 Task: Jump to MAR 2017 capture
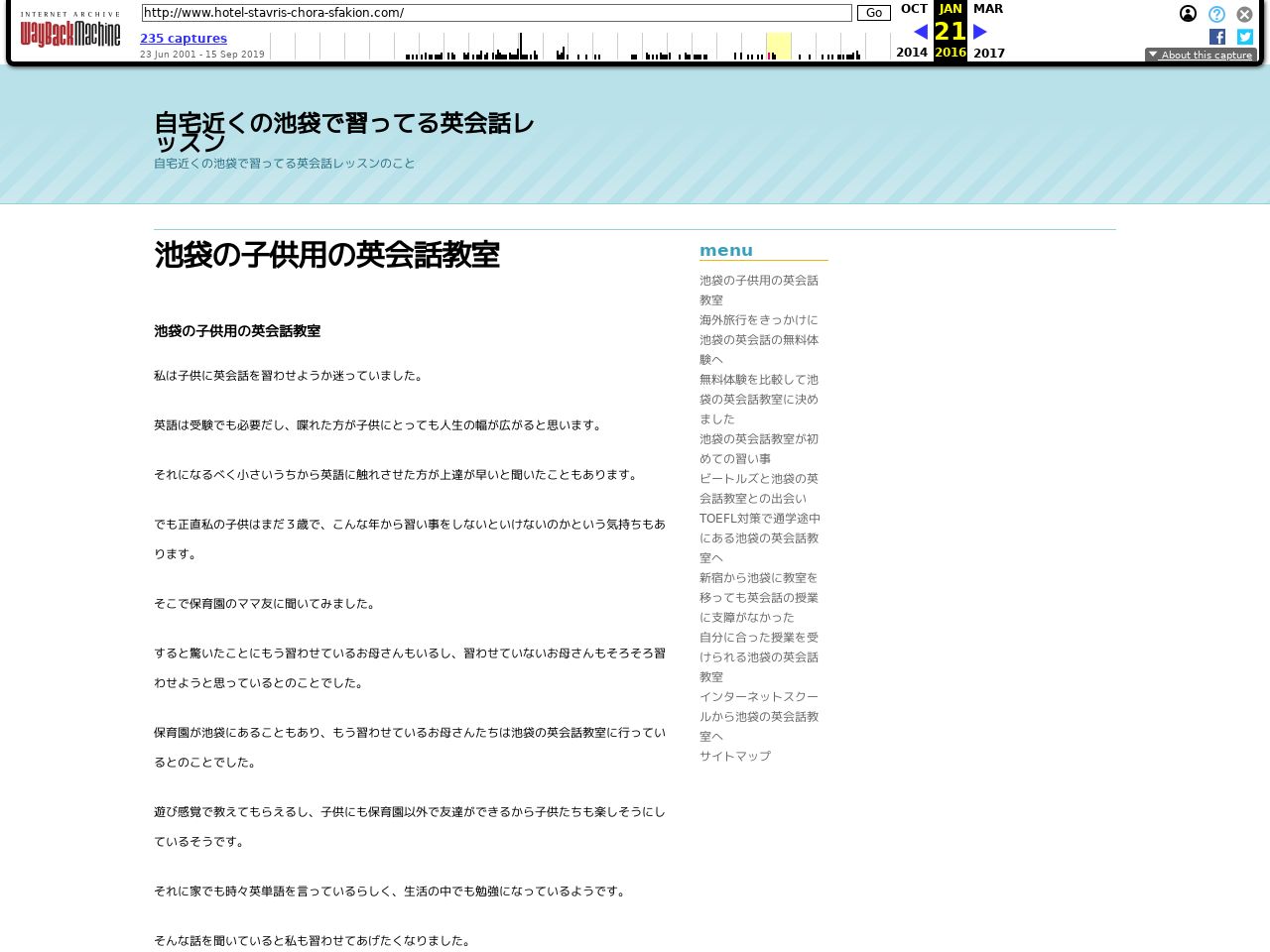(988, 9)
